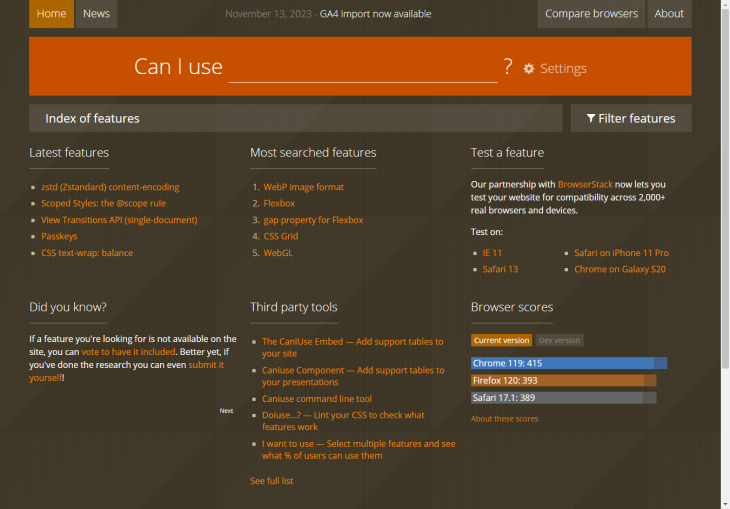Expand the Index of features bar
This screenshot has height=509, width=730.
pyautogui.click(x=296, y=118)
